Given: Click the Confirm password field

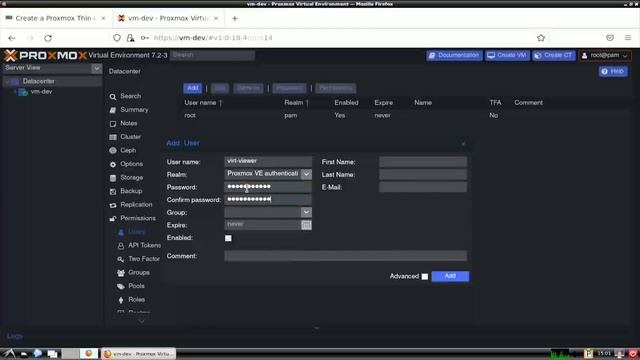Looking at the screenshot, I should pos(268,200).
